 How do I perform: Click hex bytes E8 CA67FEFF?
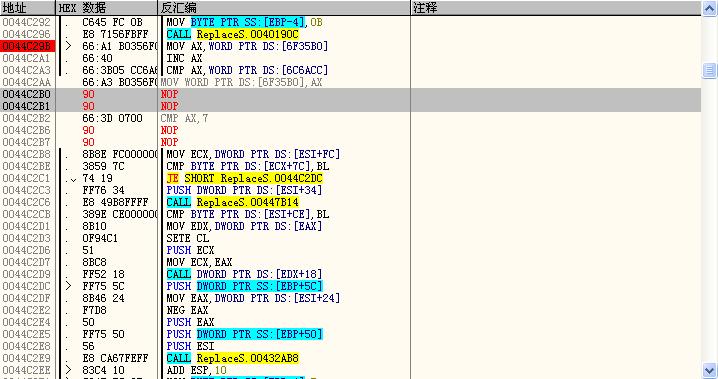click(115, 358)
